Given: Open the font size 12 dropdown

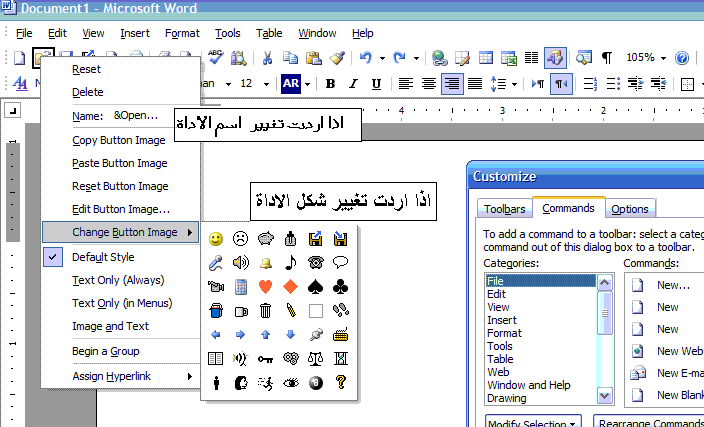Looking at the screenshot, I should 266,84.
